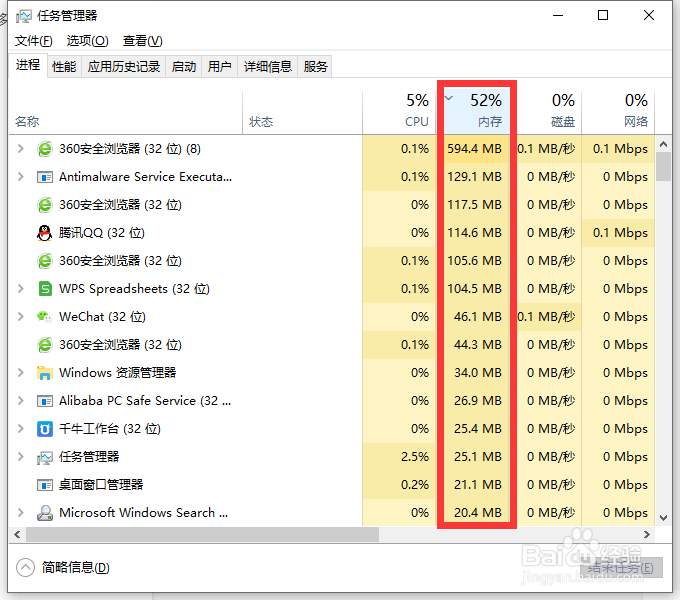Sort by the 状态 column header
This screenshot has width=680, height=600.
tap(303, 112)
